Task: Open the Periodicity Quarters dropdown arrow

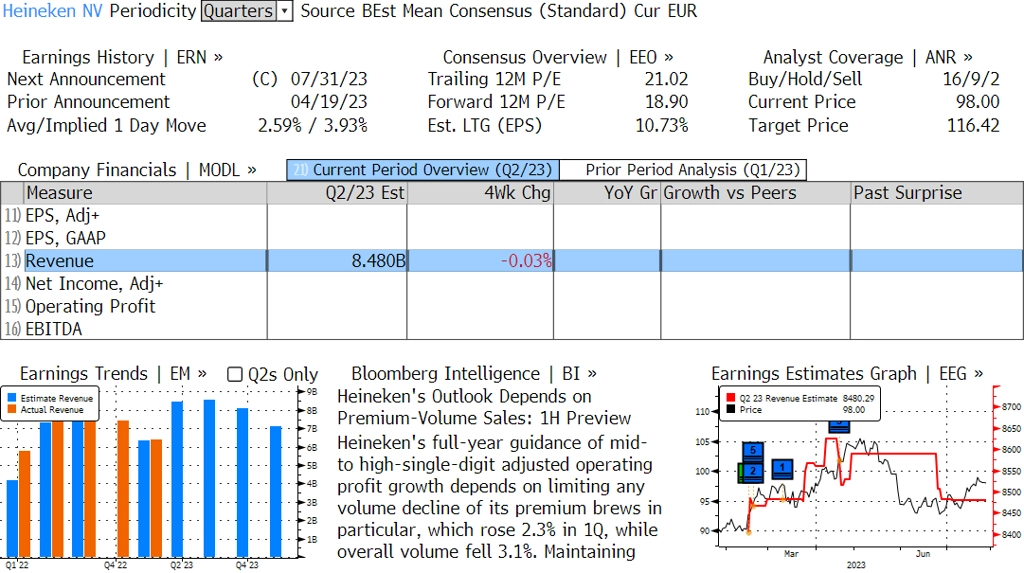Action: 285,11
